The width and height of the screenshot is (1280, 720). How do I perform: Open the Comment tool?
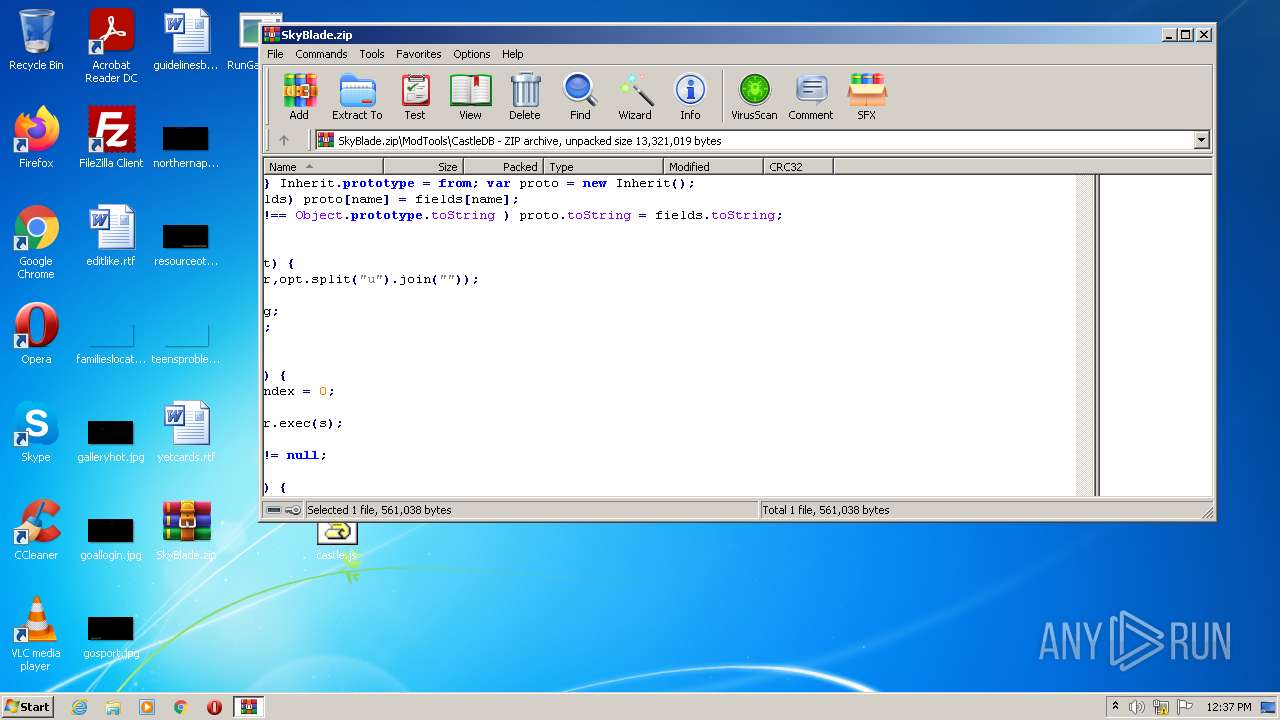[810, 97]
